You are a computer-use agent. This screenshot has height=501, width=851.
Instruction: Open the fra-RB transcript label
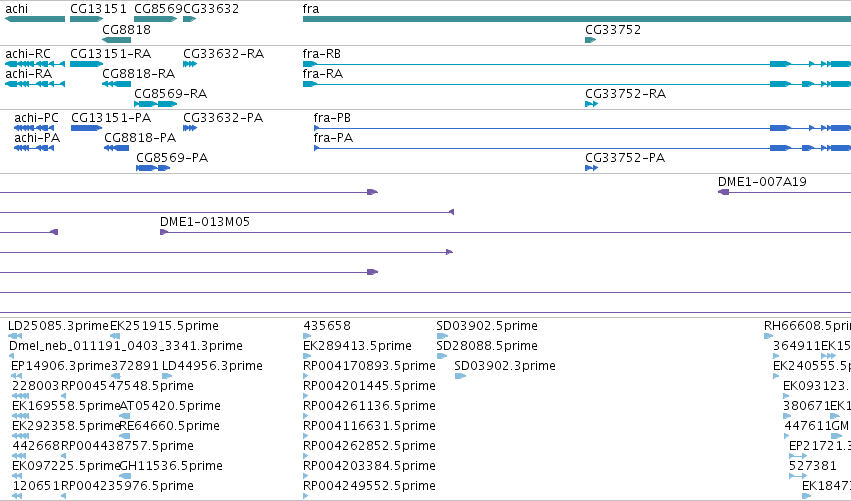click(x=322, y=54)
